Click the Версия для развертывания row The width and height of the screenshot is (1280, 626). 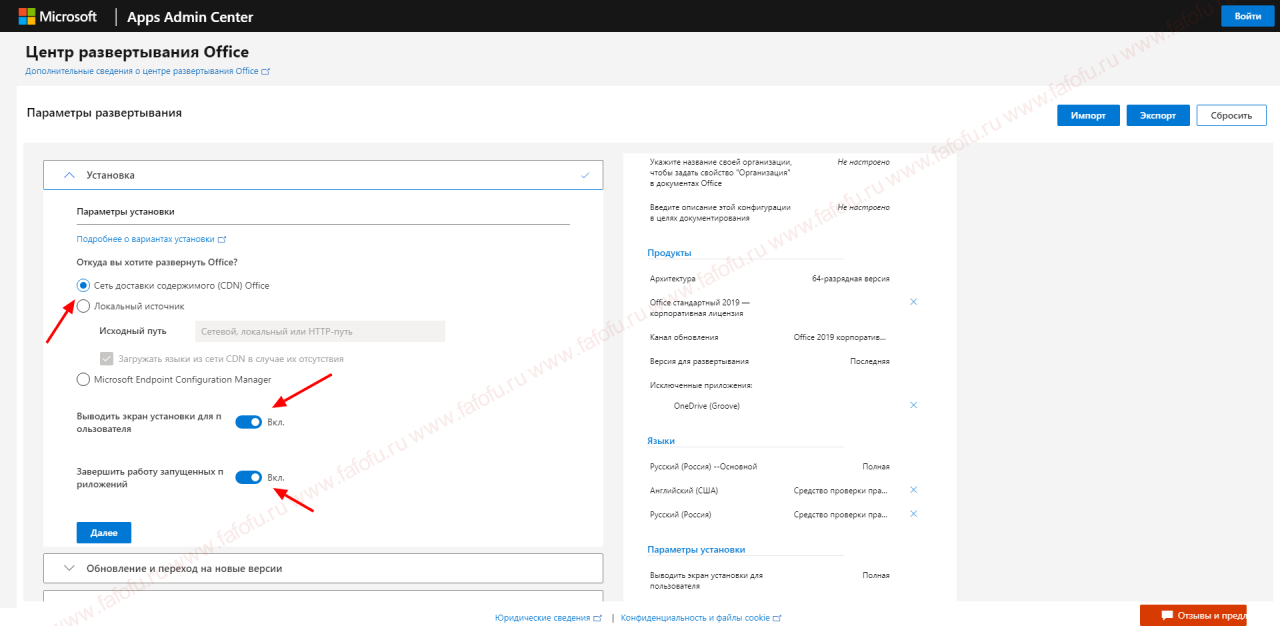point(769,361)
